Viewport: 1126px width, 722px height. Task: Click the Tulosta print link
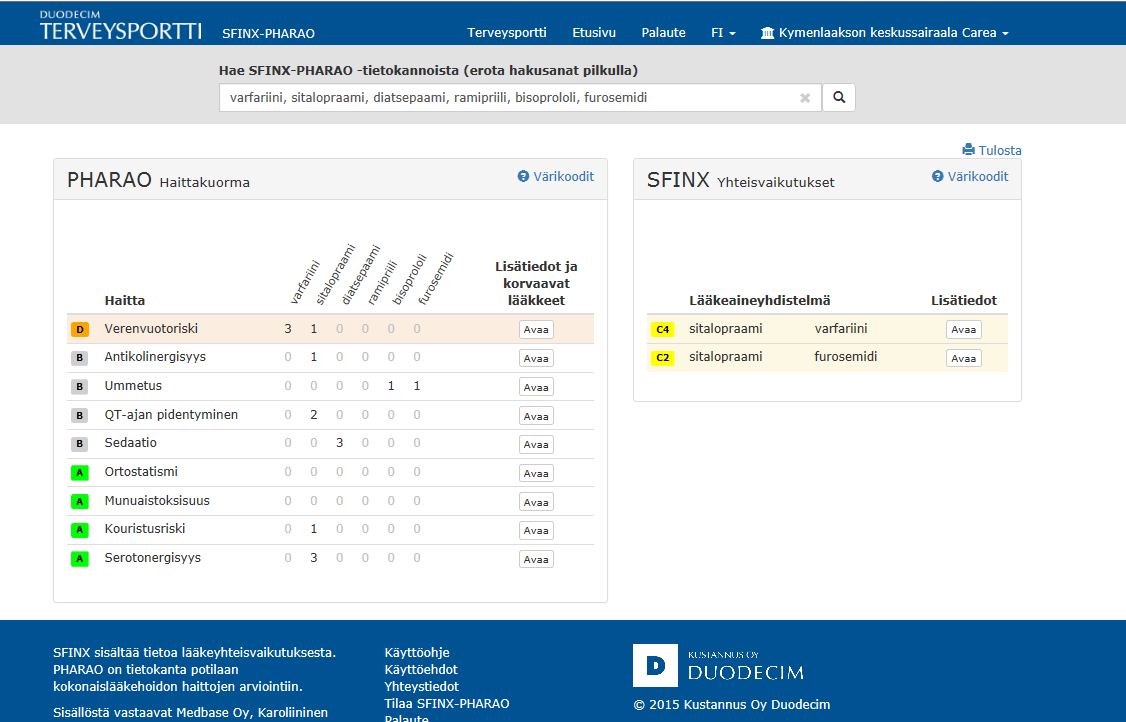pos(992,150)
